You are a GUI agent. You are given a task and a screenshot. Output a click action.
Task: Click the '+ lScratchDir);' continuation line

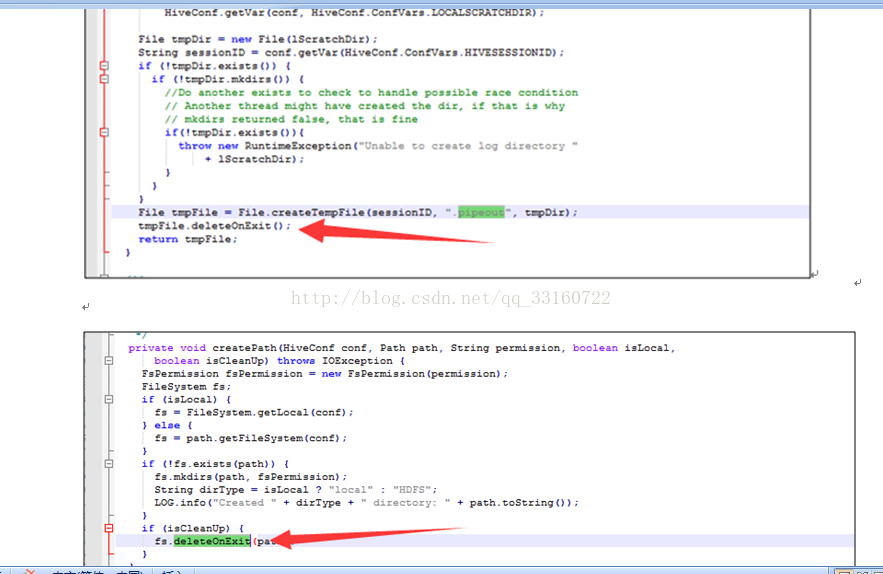point(254,159)
